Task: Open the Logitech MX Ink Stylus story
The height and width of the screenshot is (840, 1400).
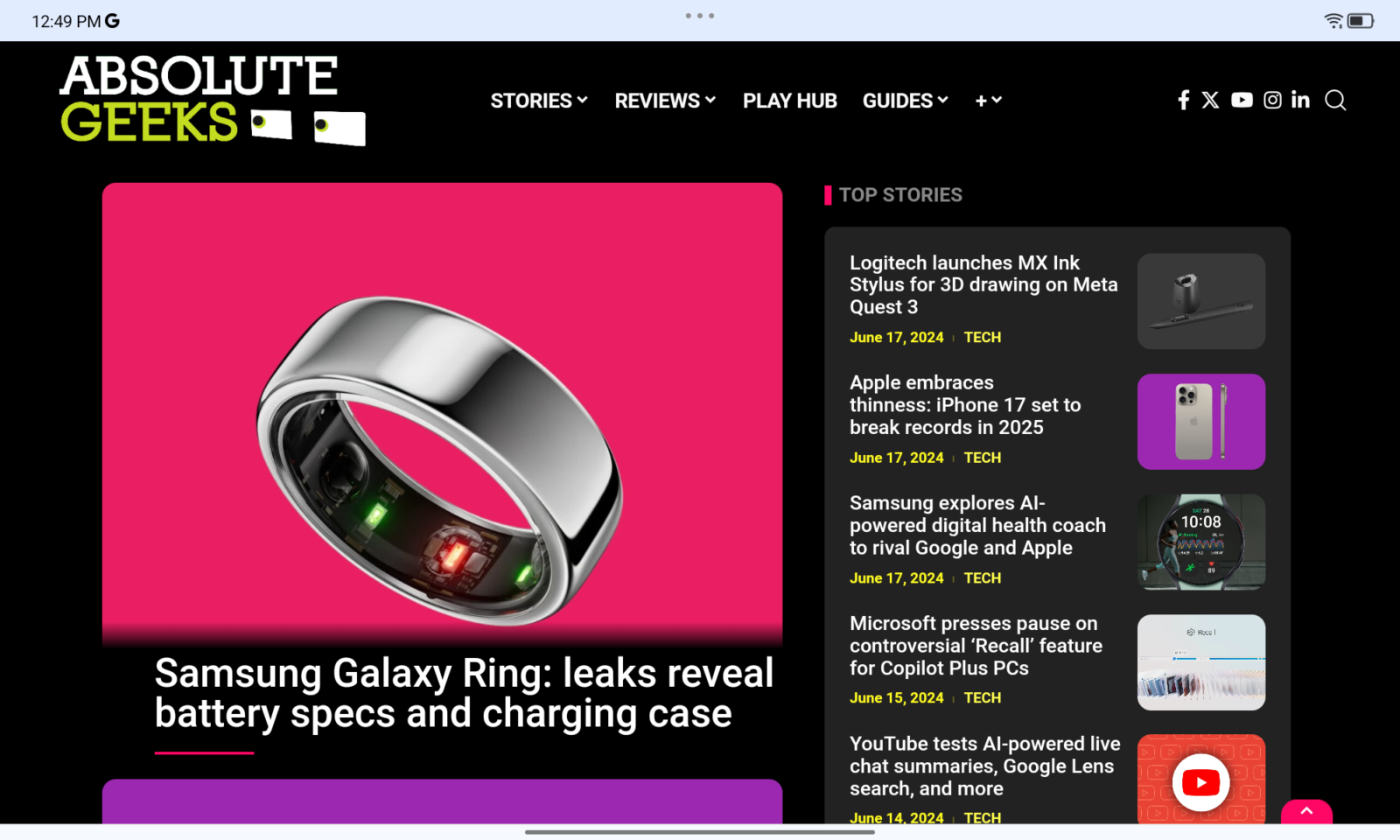Action: click(x=983, y=284)
